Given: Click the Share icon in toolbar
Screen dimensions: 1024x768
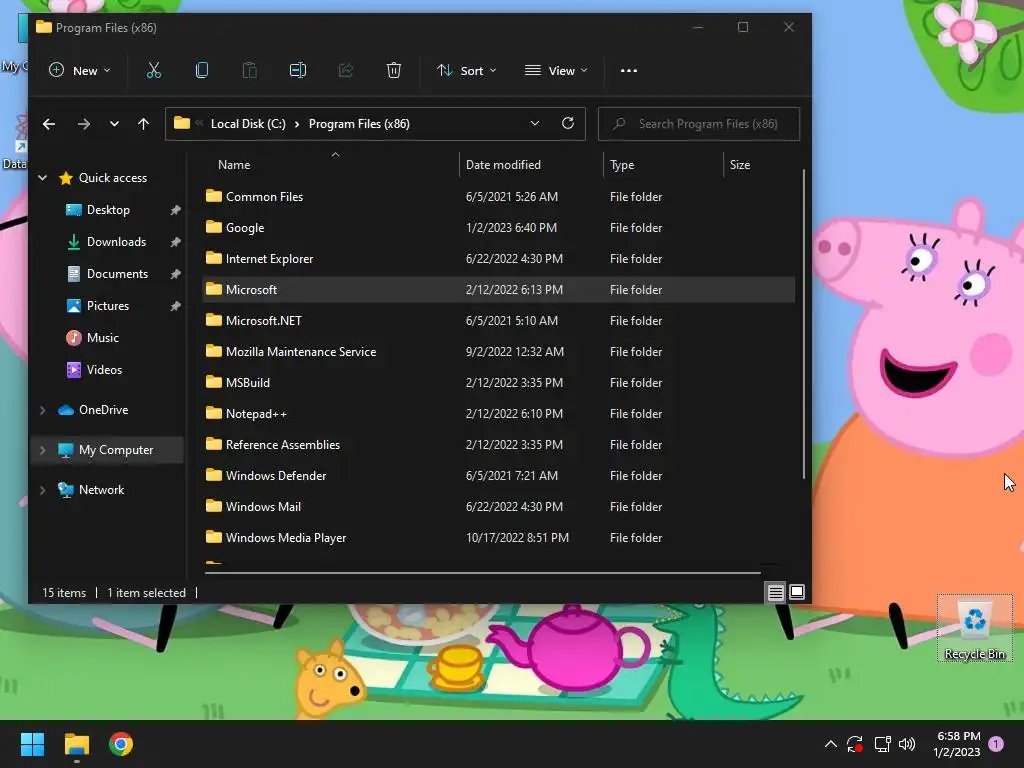Looking at the screenshot, I should pyautogui.click(x=345, y=71).
